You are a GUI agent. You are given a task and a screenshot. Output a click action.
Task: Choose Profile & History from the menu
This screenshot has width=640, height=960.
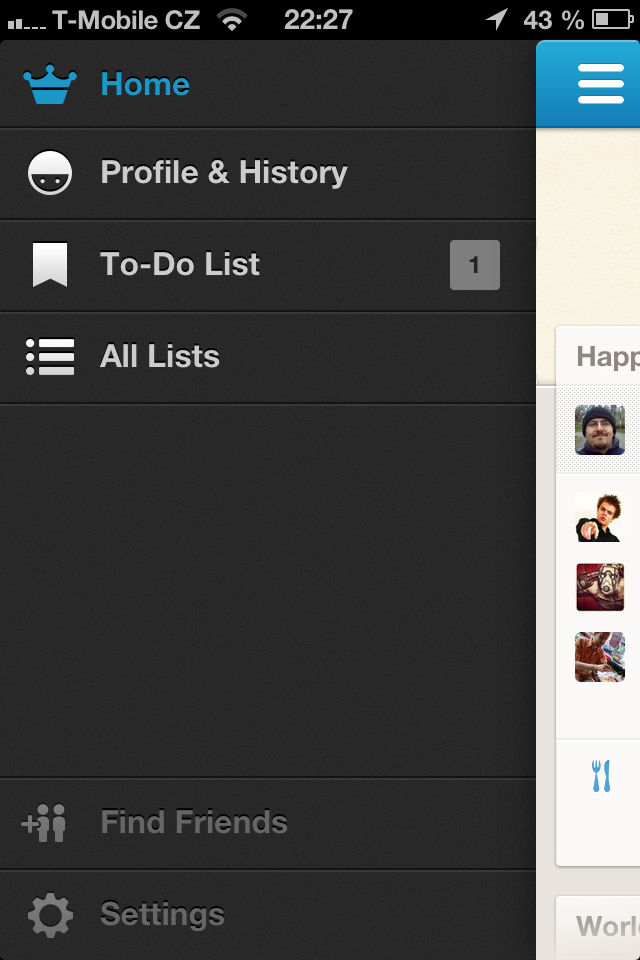point(222,172)
